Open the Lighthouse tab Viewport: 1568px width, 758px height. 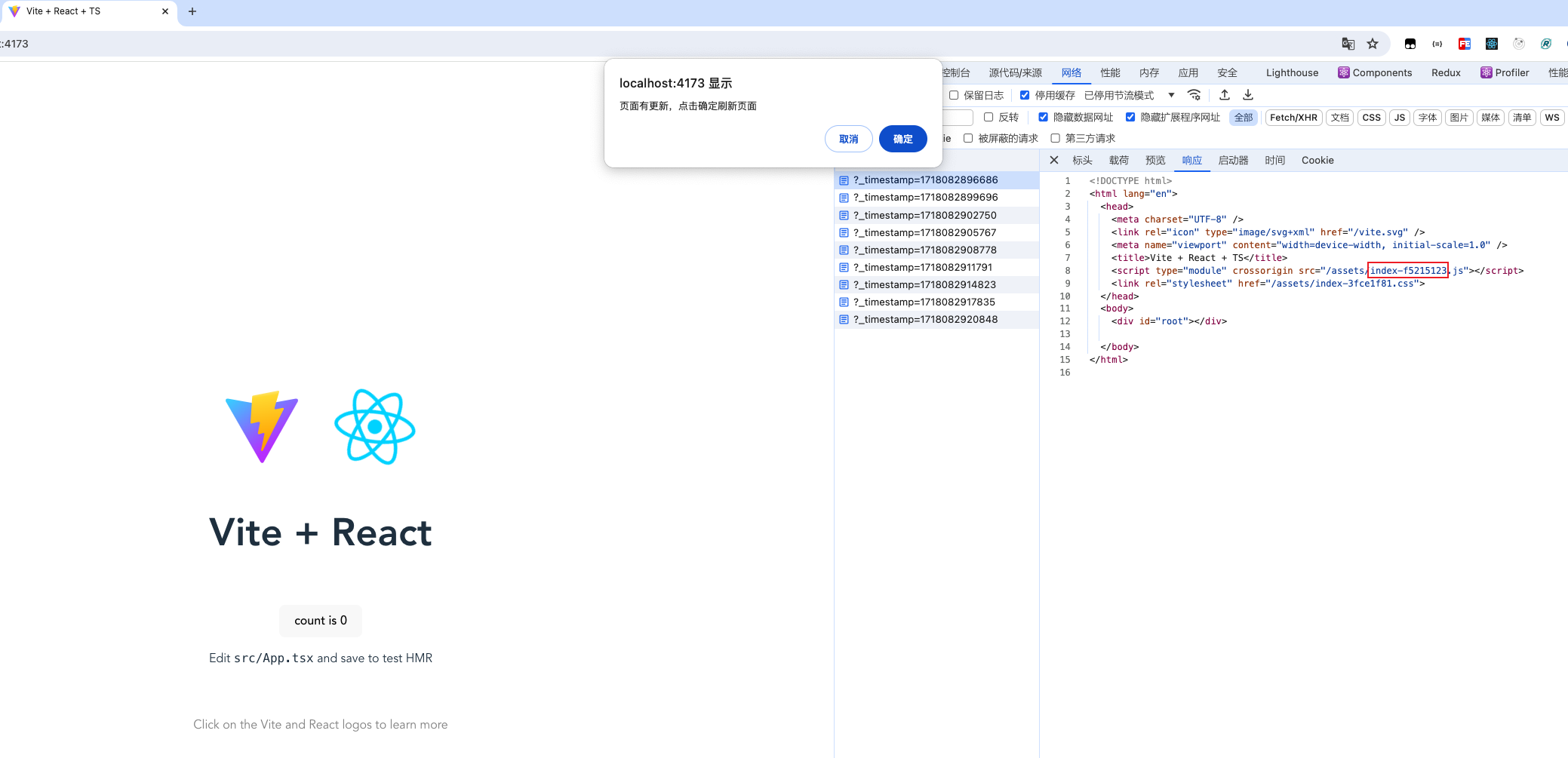[x=1292, y=72]
